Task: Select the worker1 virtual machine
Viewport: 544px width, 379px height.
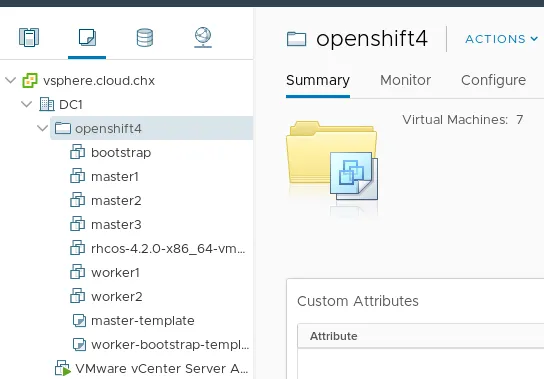Action: coord(116,272)
